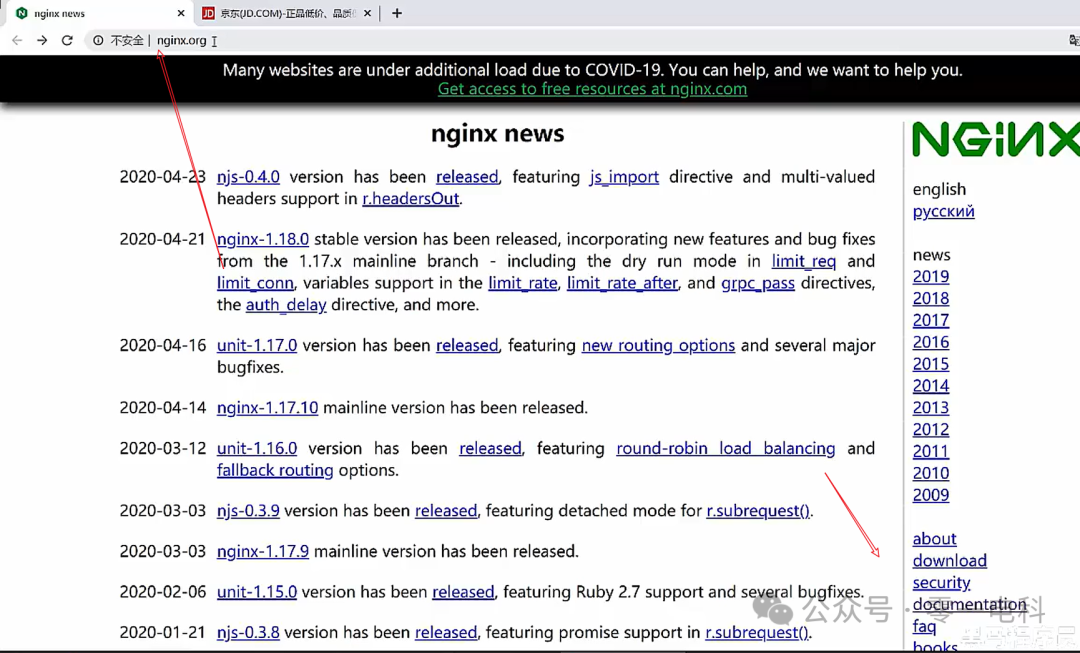
Task: Open the free resources link at nginx.com
Action: tap(592, 89)
